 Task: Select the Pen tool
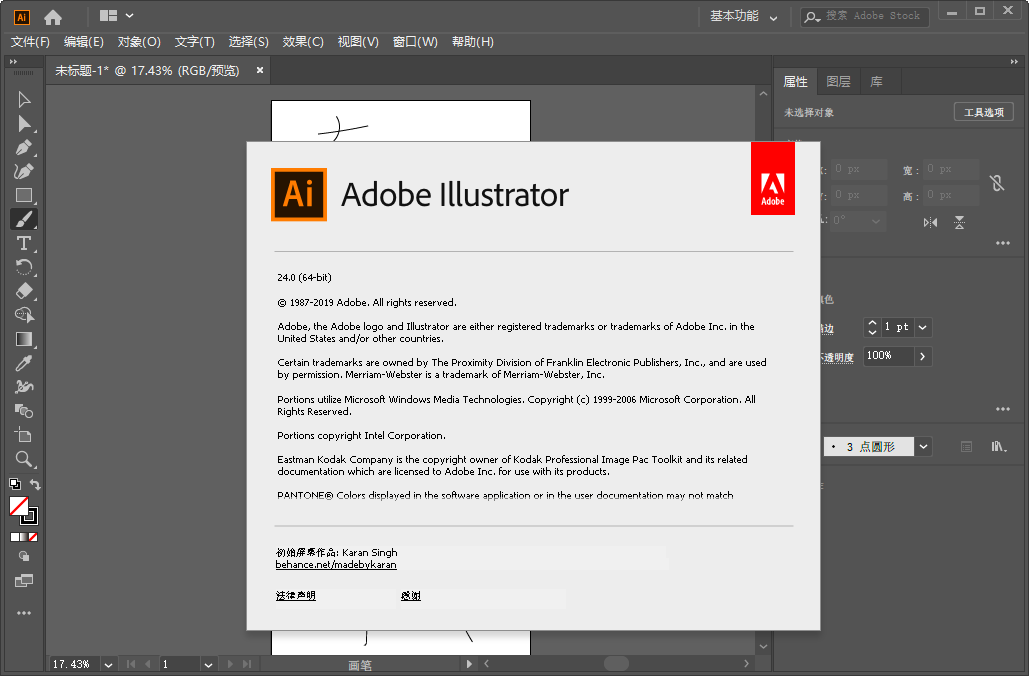(x=24, y=147)
